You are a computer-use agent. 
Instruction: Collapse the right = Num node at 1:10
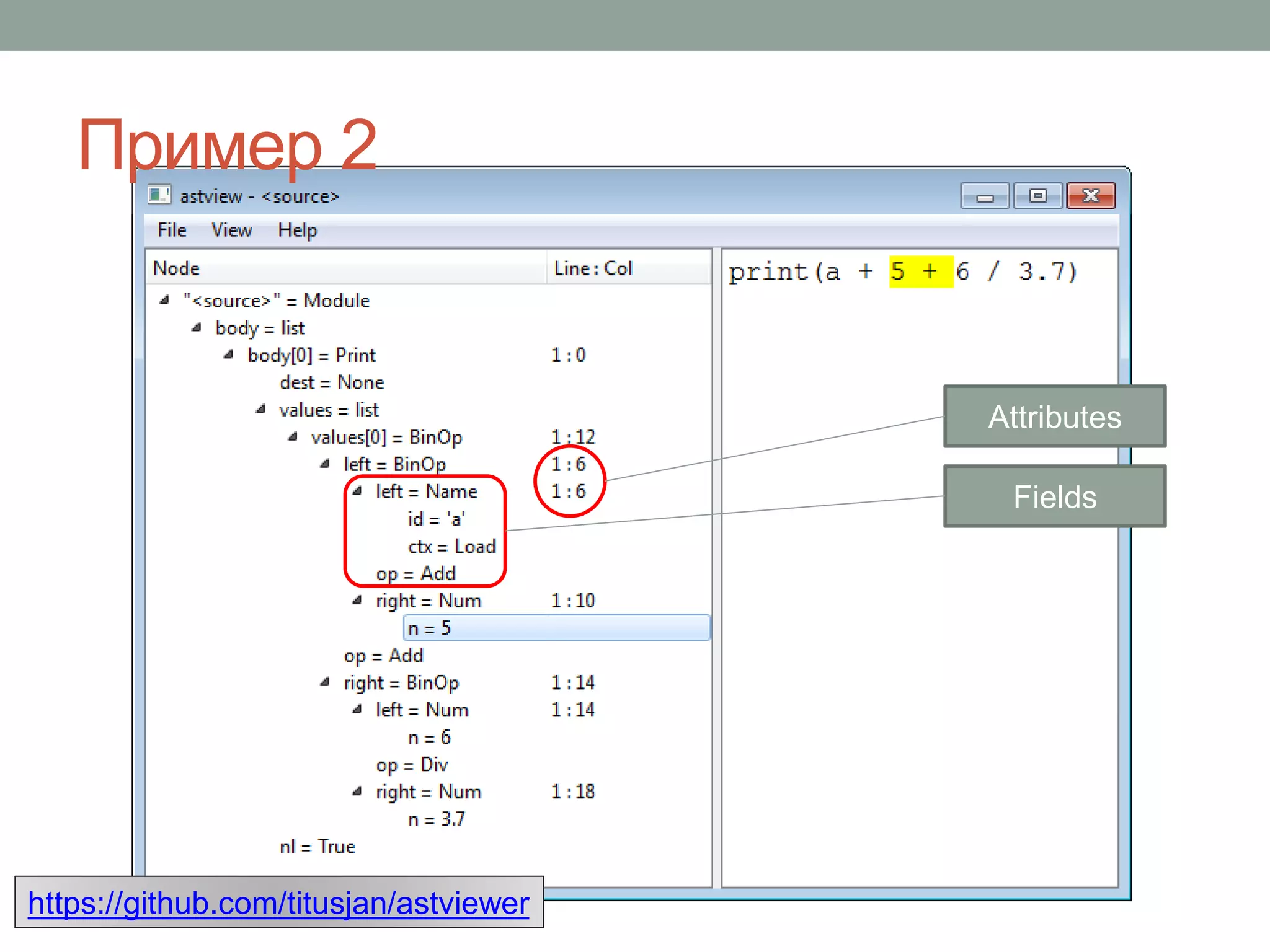point(357,600)
